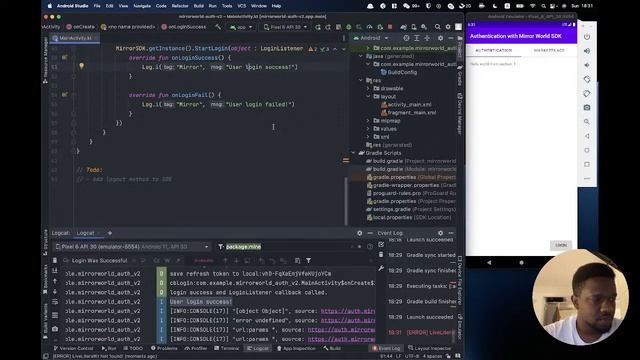640x360 pixels.
Task: Open the Pixel 6 API 30 device dropdown in toolbar
Action: click(285, 27)
